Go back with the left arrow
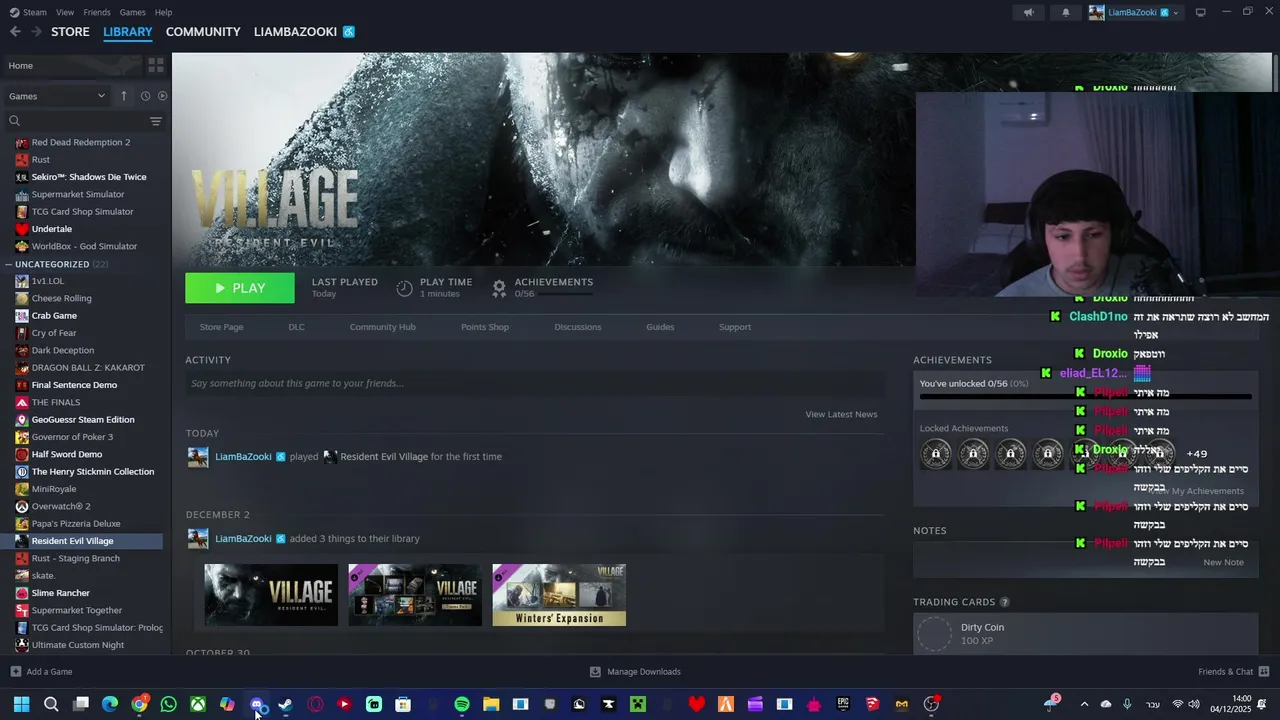The image size is (1280, 720). point(15,32)
